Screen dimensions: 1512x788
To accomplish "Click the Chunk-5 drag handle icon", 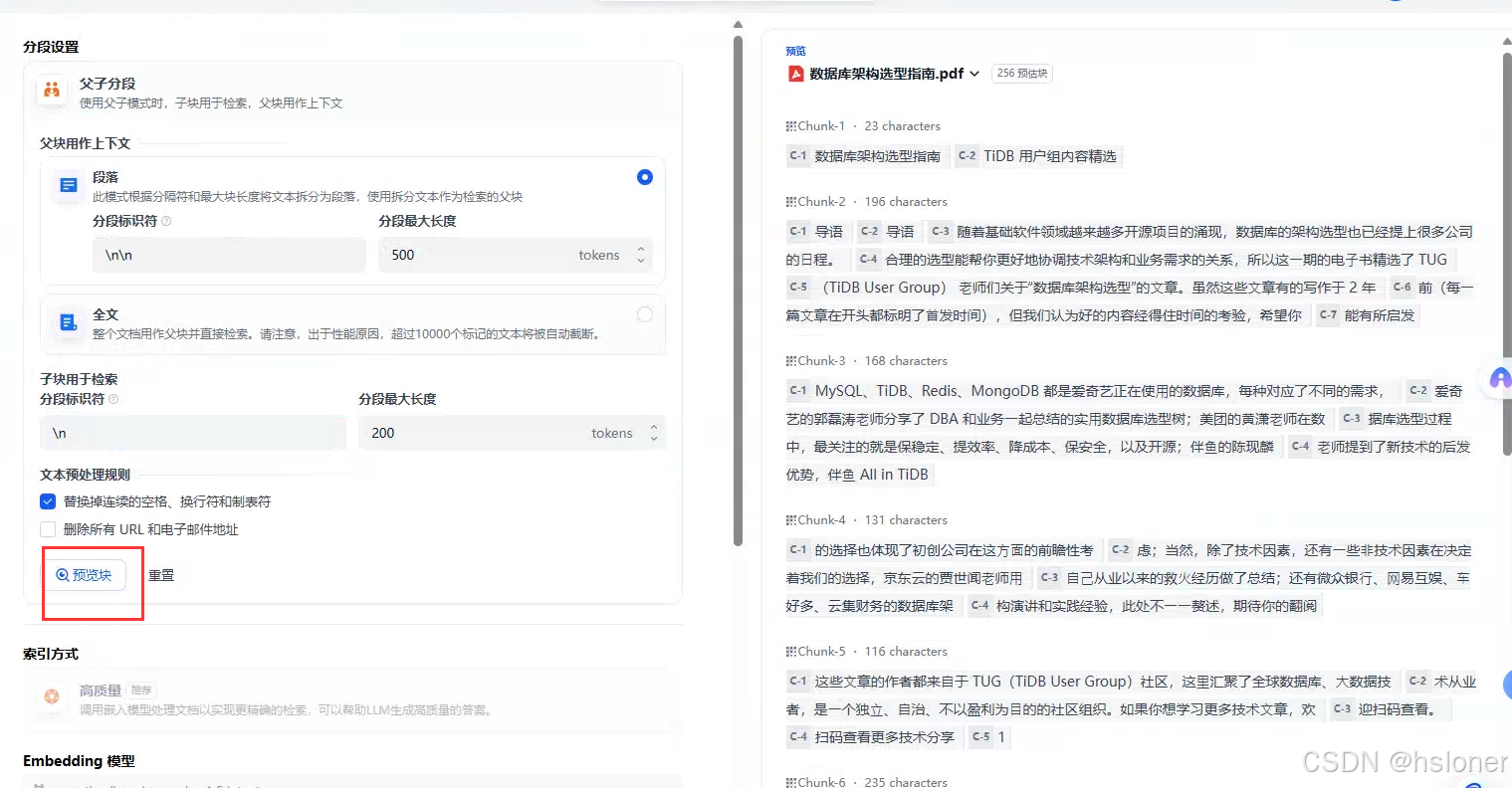I will pyautogui.click(x=790, y=652).
